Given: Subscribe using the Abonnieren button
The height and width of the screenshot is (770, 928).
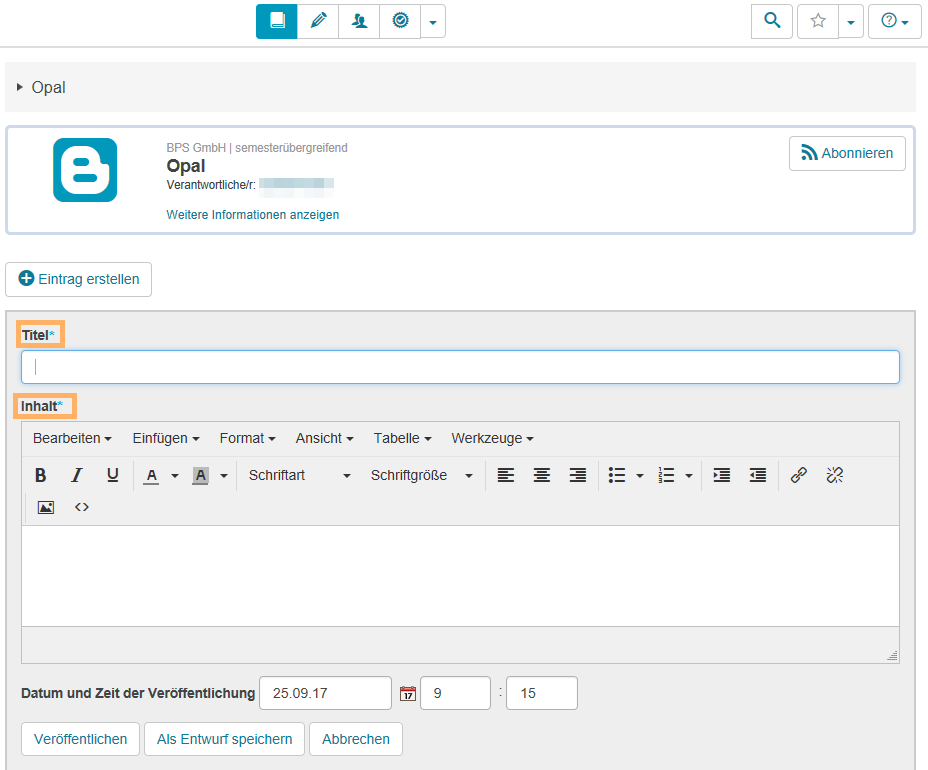Looking at the screenshot, I should coord(847,154).
